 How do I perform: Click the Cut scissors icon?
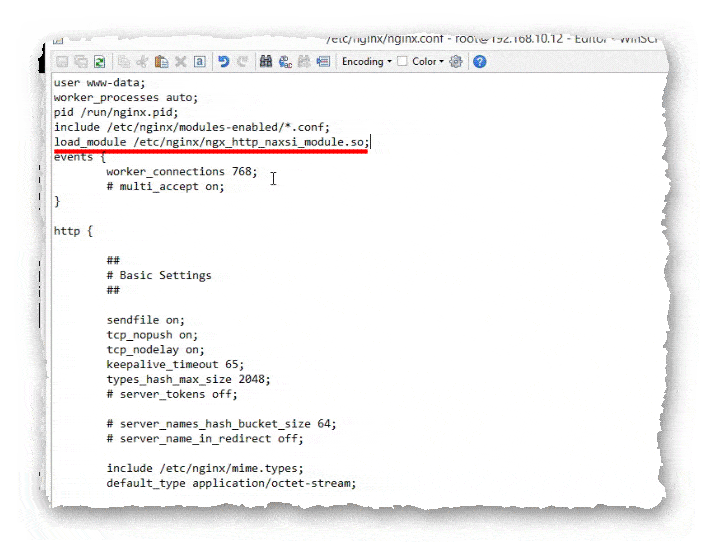pos(142,61)
